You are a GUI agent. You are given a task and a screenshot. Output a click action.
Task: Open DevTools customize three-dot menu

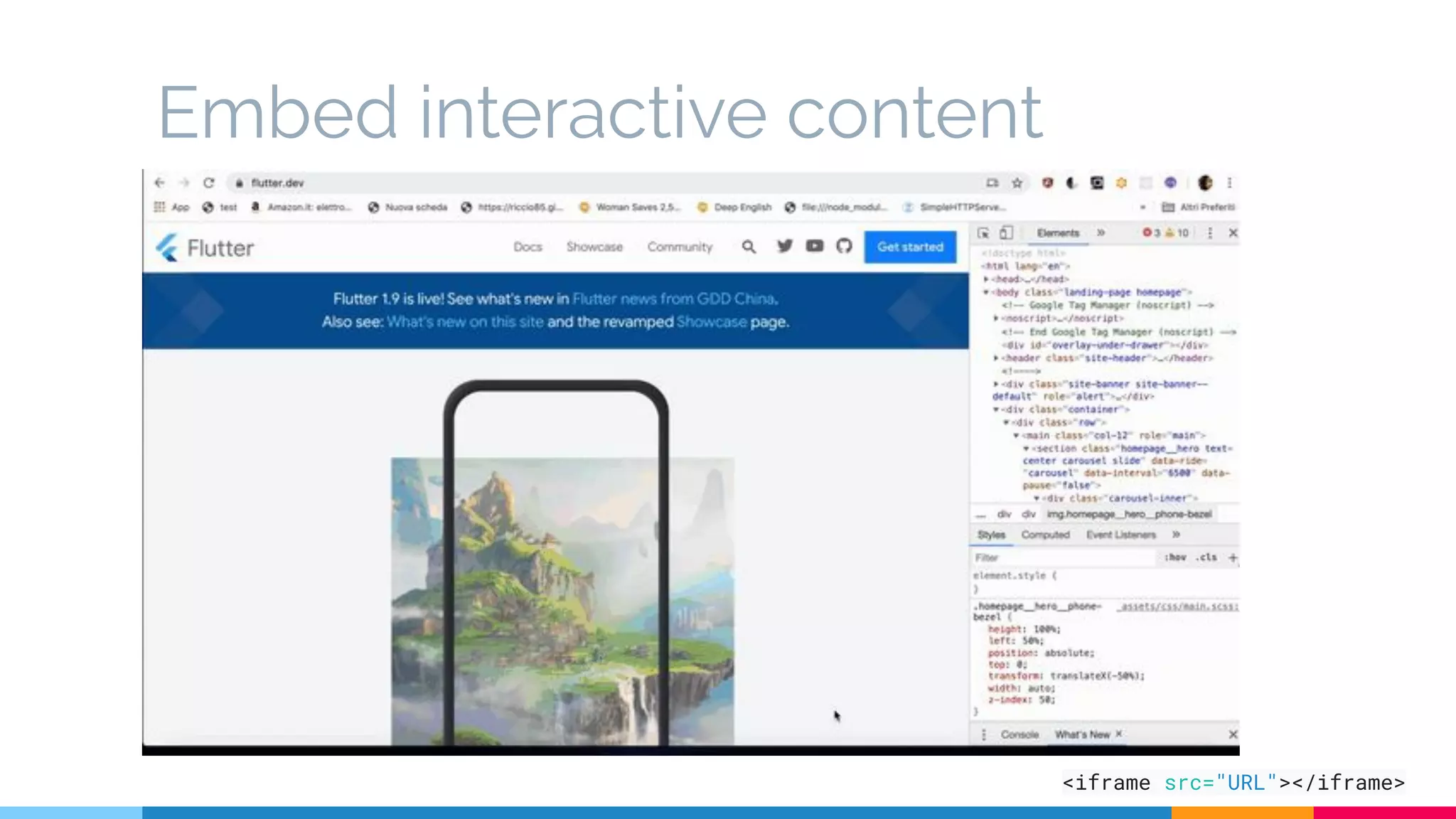tap(1210, 232)
